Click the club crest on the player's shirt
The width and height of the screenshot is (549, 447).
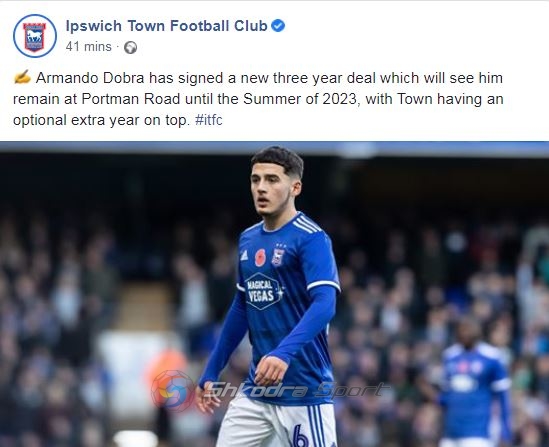278,257
